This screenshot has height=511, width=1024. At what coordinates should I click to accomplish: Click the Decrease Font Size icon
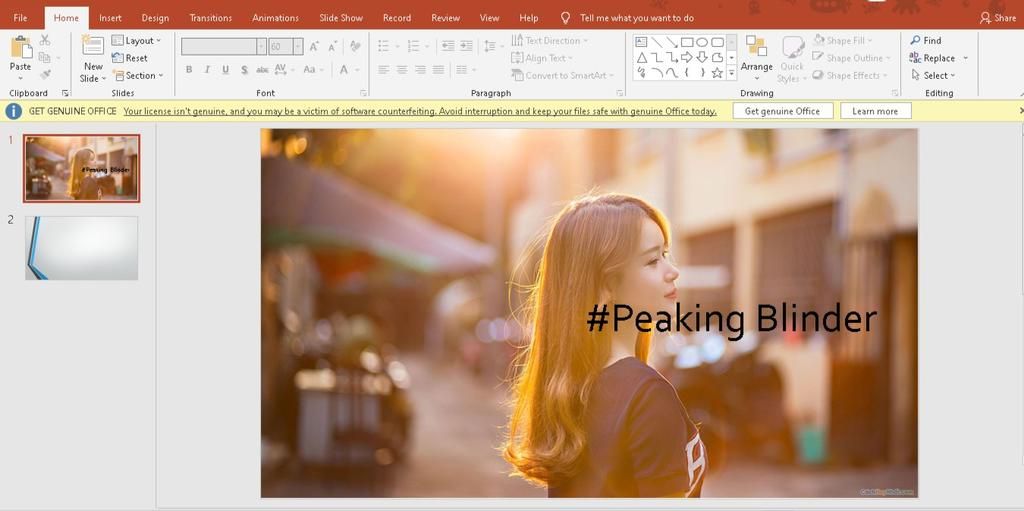tap(332, 46)
